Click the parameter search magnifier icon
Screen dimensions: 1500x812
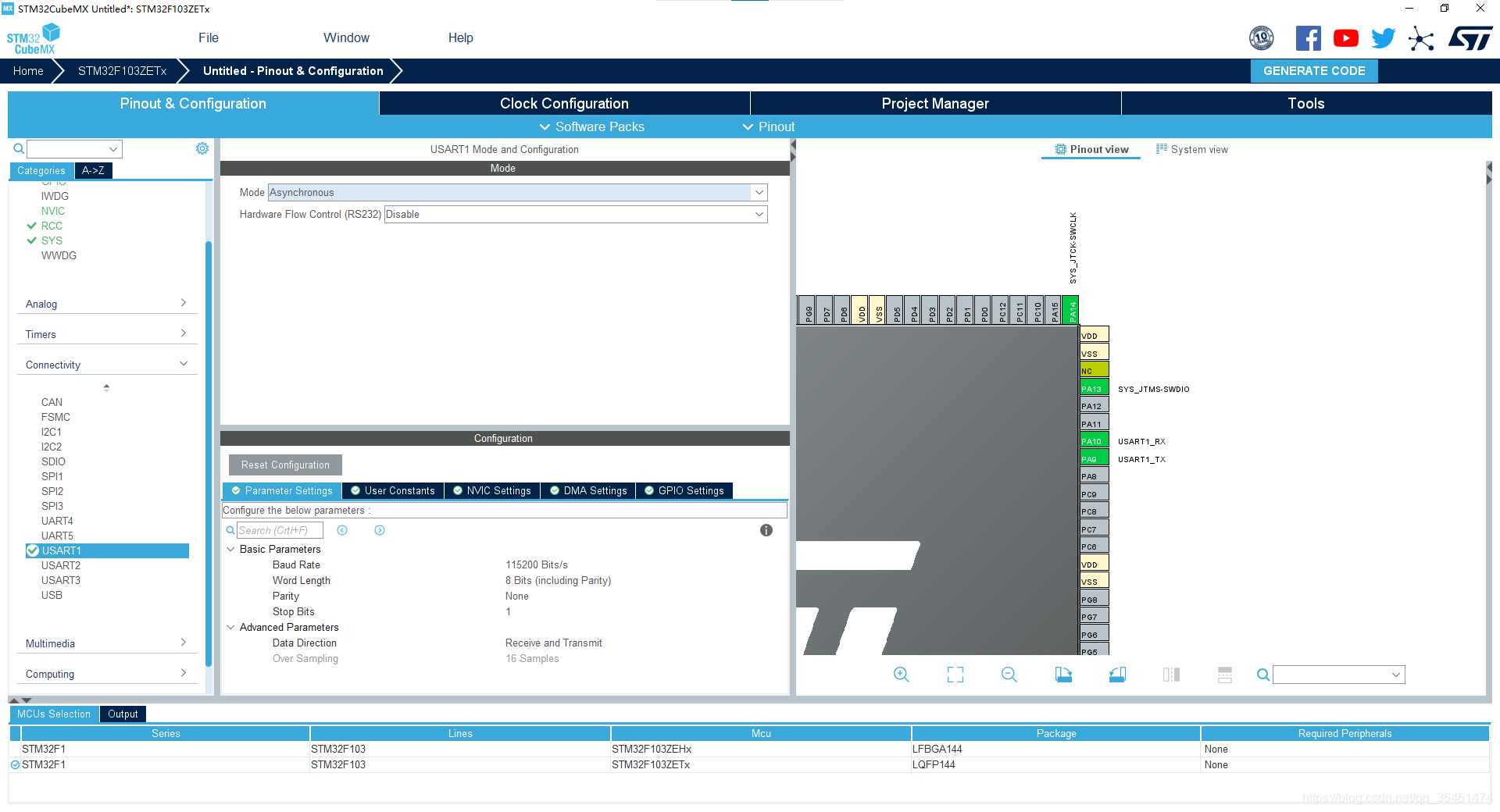[230, 530]
